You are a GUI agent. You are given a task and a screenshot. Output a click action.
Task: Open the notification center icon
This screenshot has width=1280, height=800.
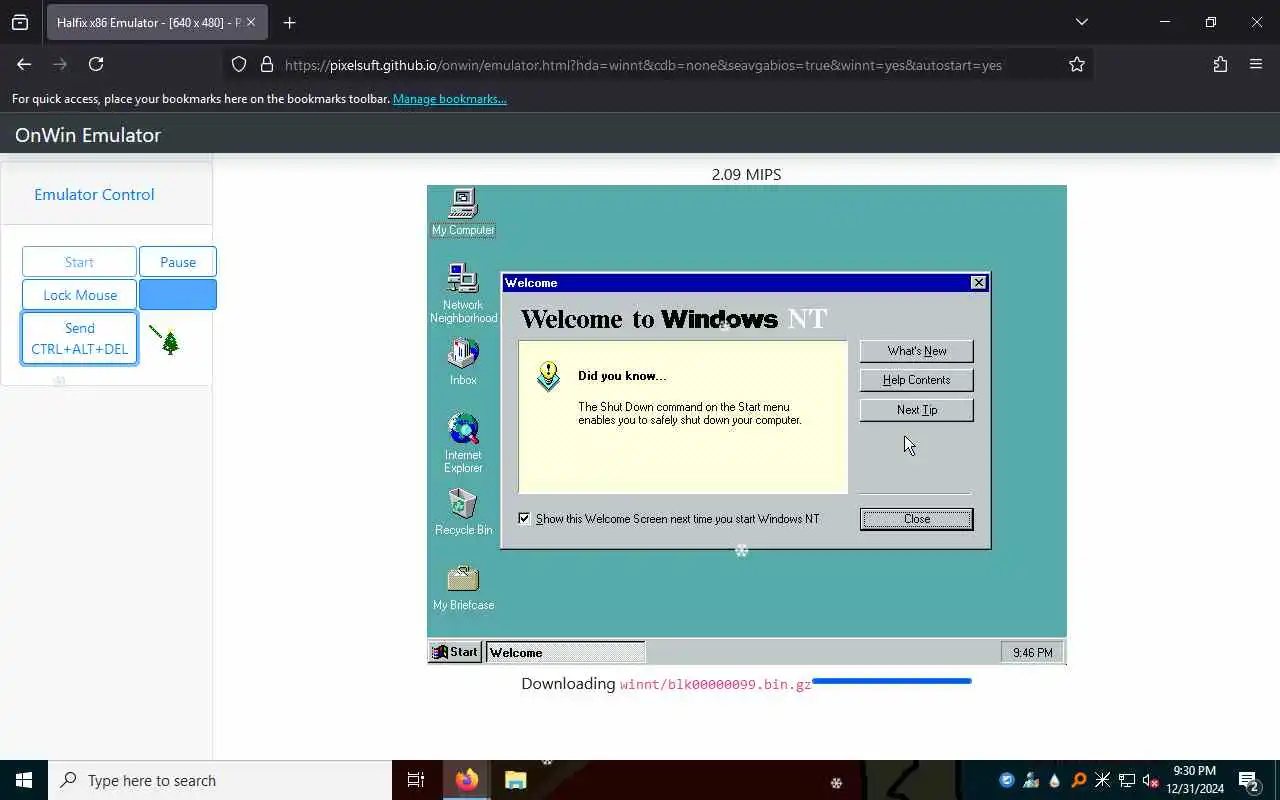[1248, 780]
